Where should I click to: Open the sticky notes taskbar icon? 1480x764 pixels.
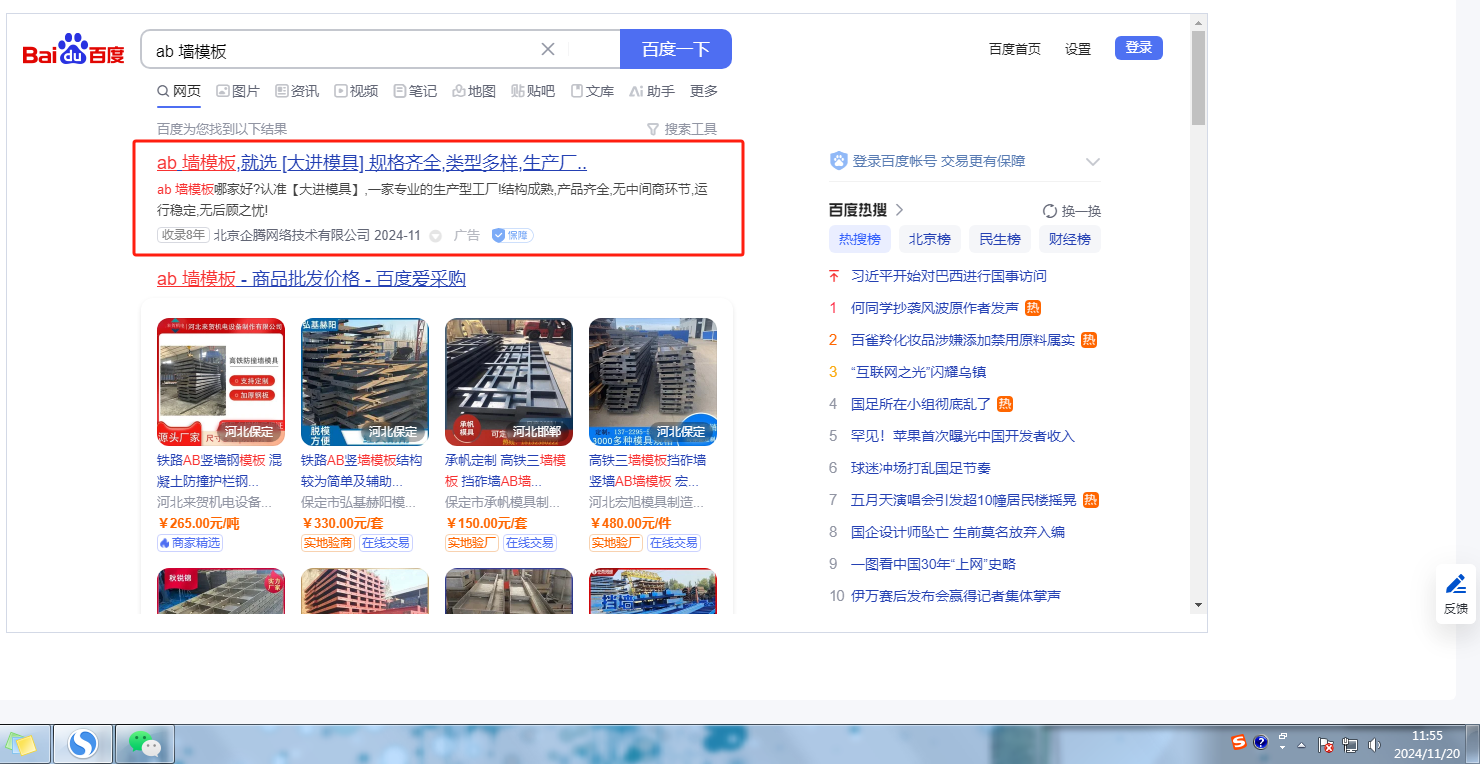click(x=22, y=744)
